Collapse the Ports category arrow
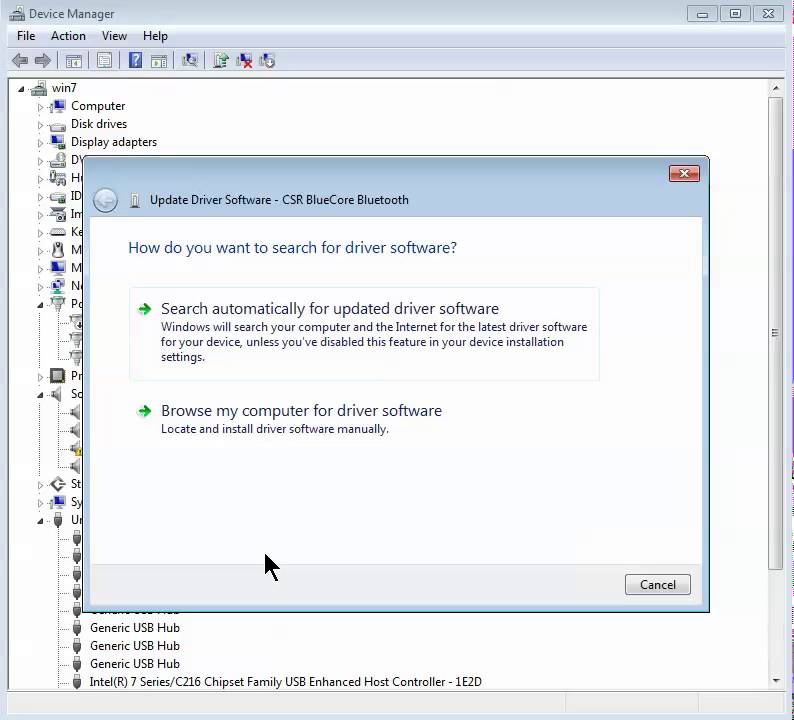Screen dimensions: 794x720 click(x=41, y=305)
